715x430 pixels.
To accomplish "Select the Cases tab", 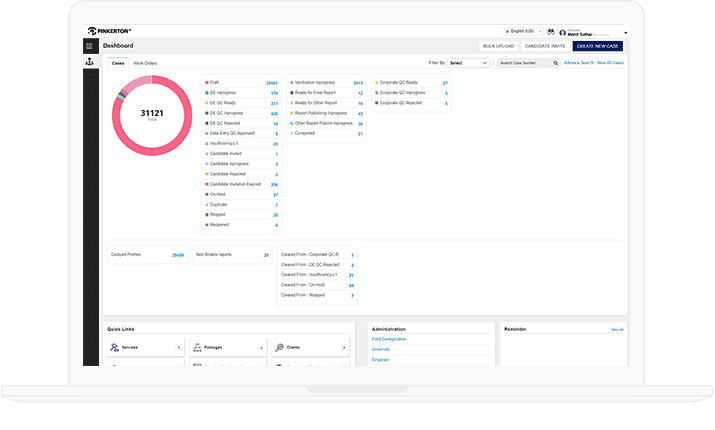I will click(118, 63).
